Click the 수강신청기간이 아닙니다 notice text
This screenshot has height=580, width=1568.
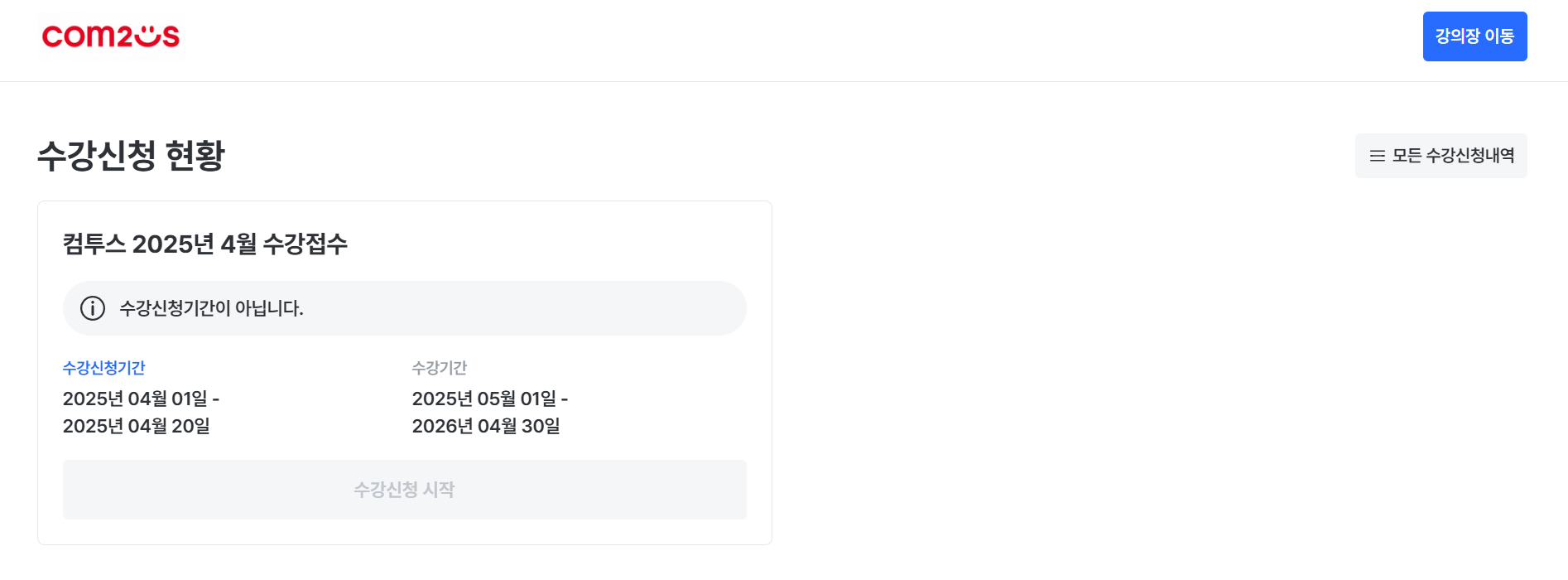point(212,308)
